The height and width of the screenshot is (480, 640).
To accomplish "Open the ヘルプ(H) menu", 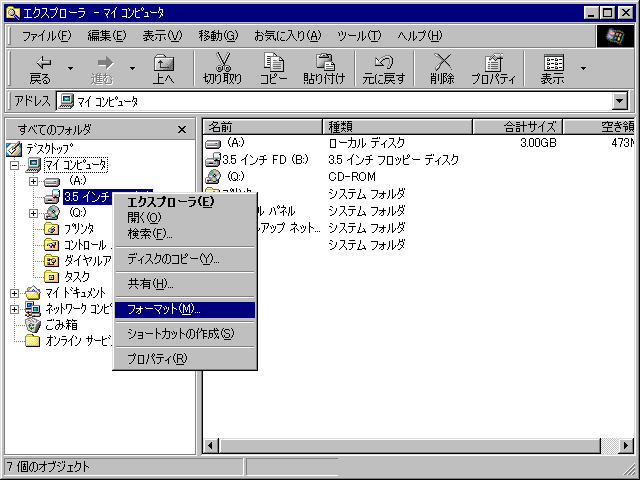I will [420, 36].
